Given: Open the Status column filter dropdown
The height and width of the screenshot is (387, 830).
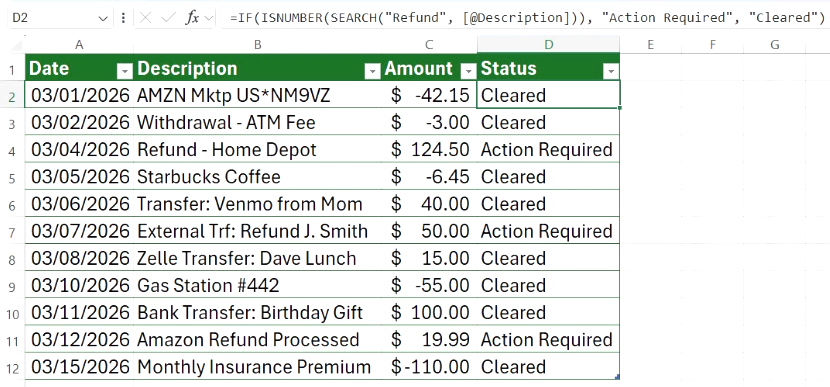Looking at the screenshot, I should pyautogui.click(x=611, y=71).
